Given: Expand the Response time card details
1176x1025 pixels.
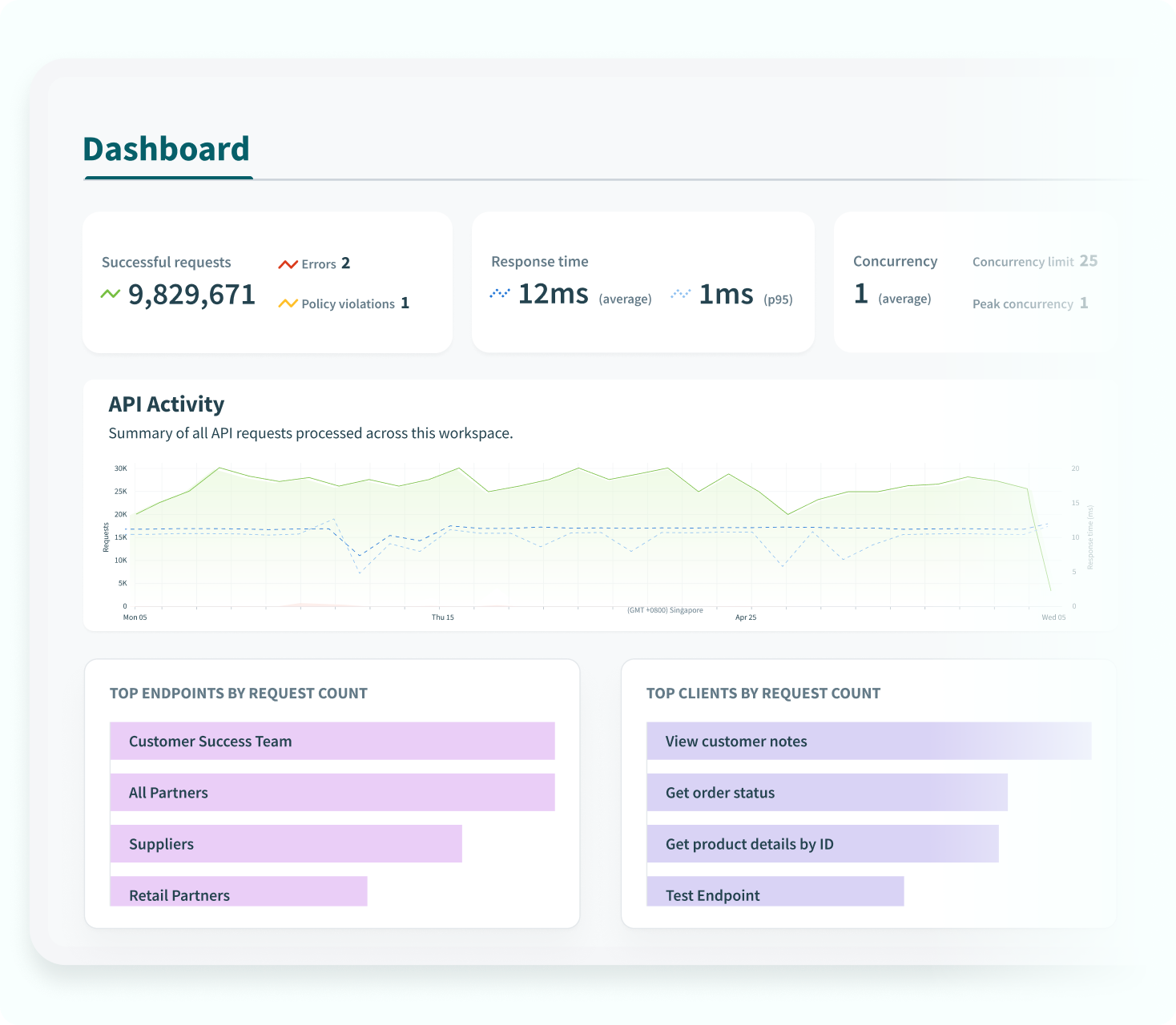Looking at the screenshot, I should coord(643,282).
